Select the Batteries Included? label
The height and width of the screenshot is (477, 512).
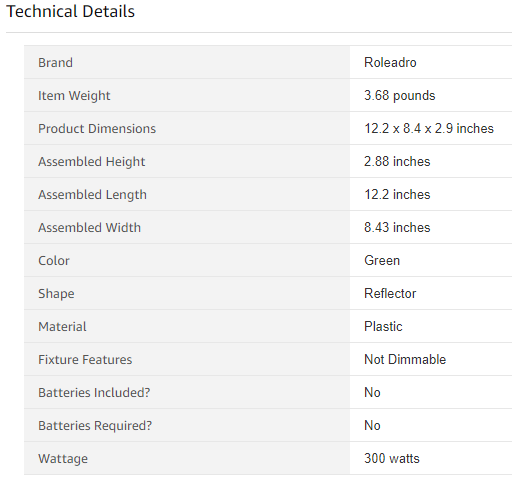point(94,393)
